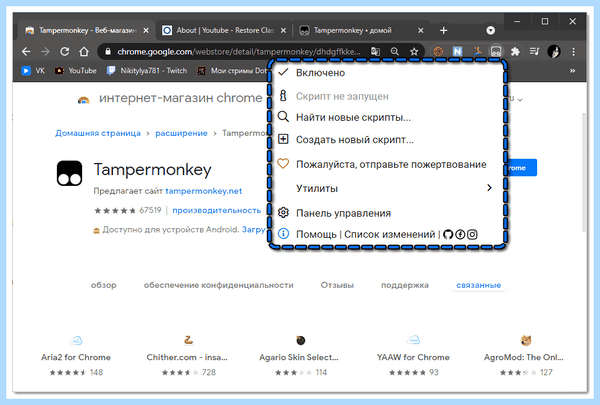
Task: Click the address bar URL field
Action: coord(239,51)
